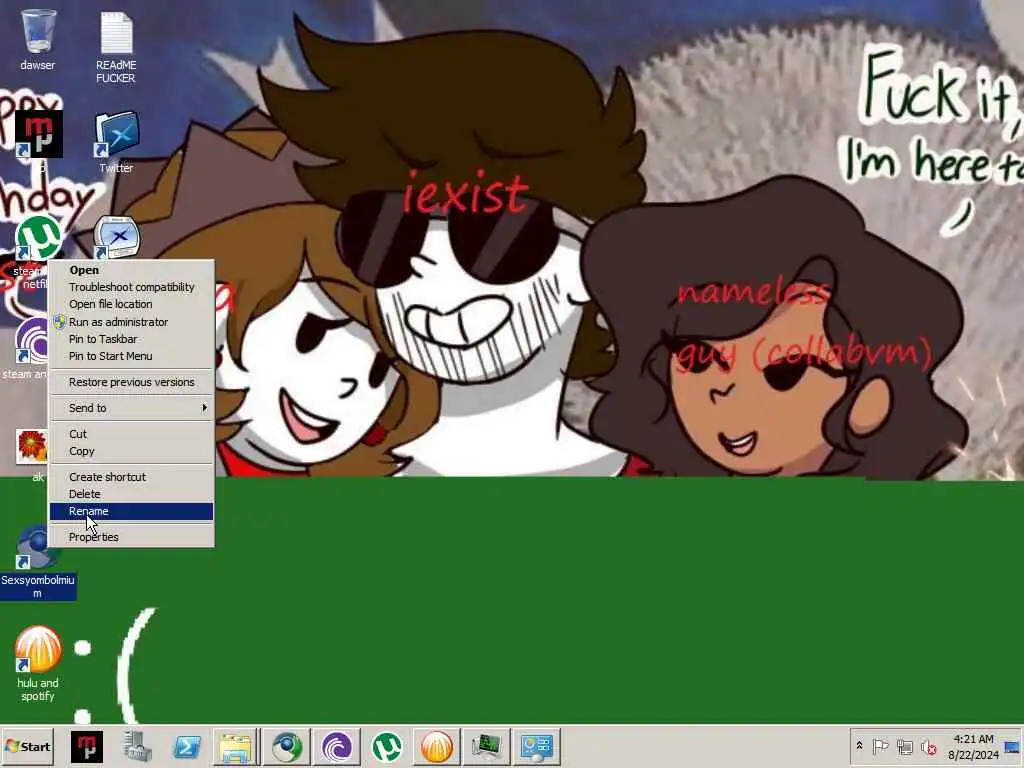Open the Action Center flag icon

pyautogui.click(x=880, y=746)
